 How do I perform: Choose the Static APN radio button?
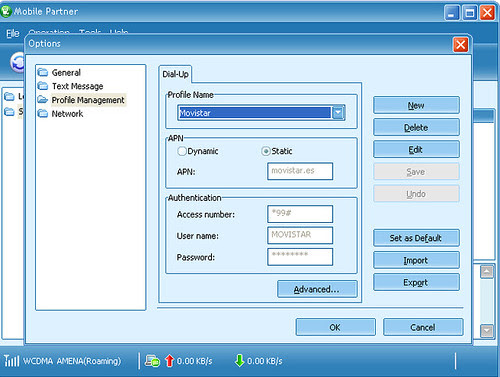click(x=266, y=151)
